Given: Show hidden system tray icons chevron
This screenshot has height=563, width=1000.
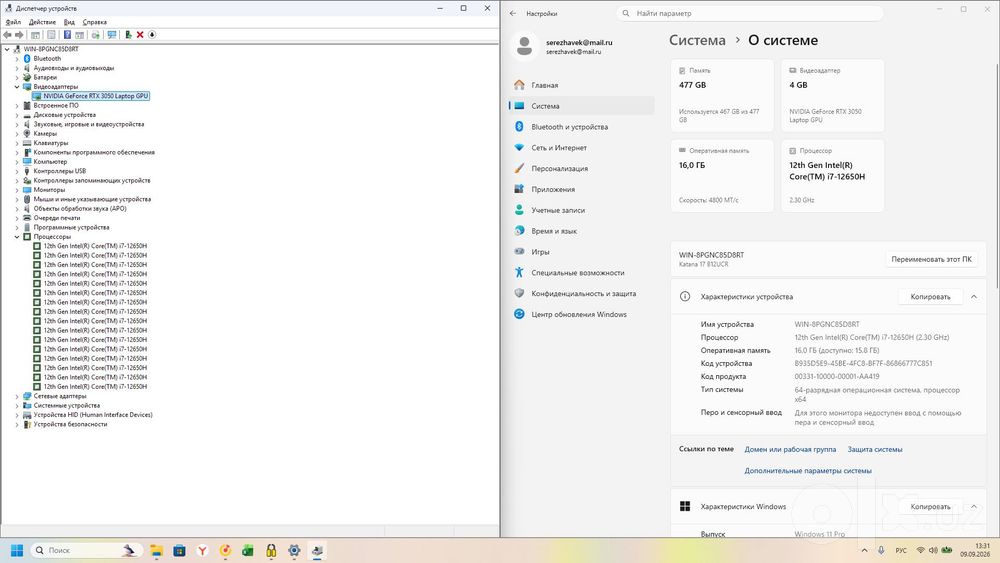Looking at the screenshot, I should (864, 550).
